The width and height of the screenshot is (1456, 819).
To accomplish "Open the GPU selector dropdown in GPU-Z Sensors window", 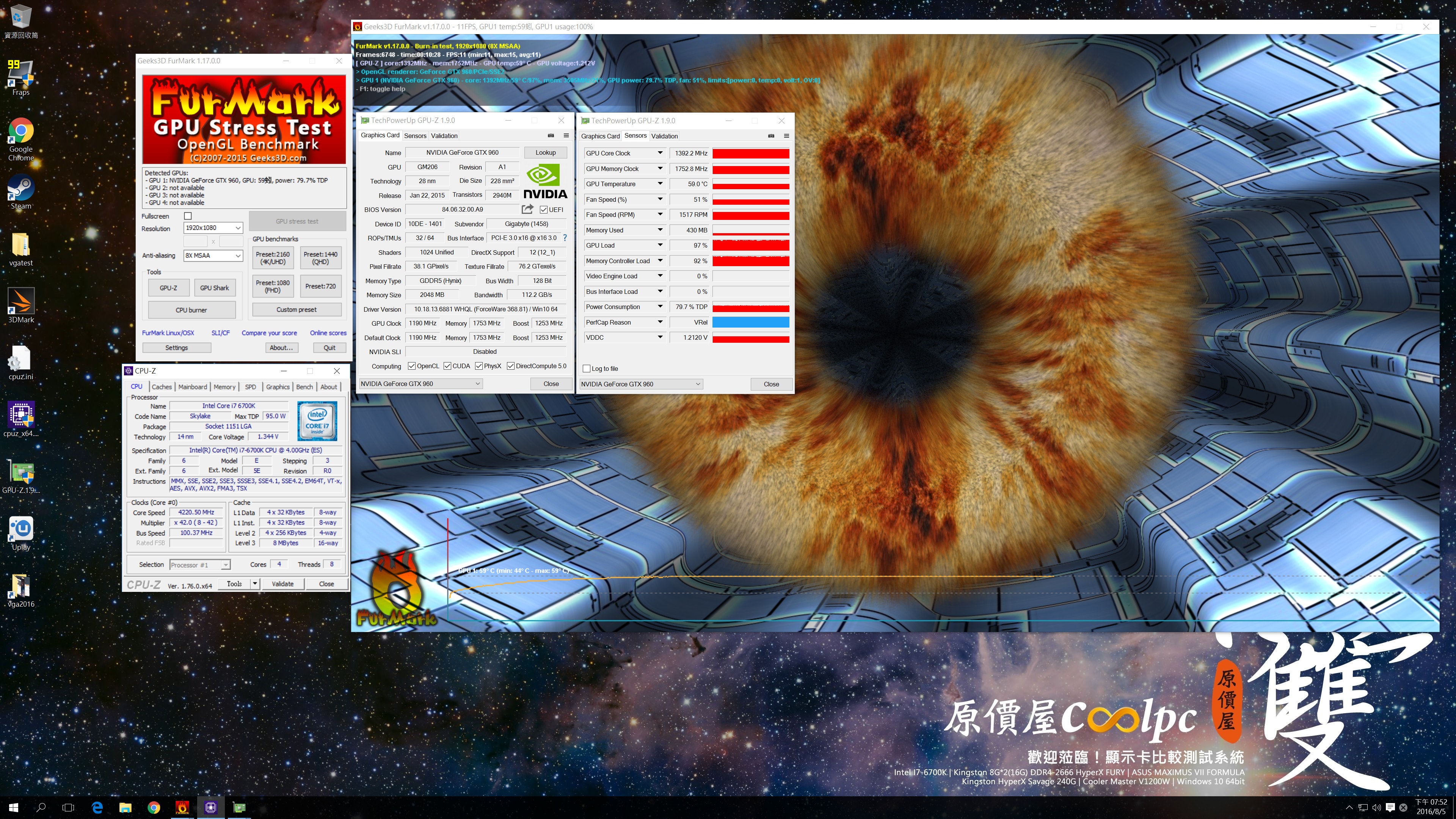I will (642, 384).
